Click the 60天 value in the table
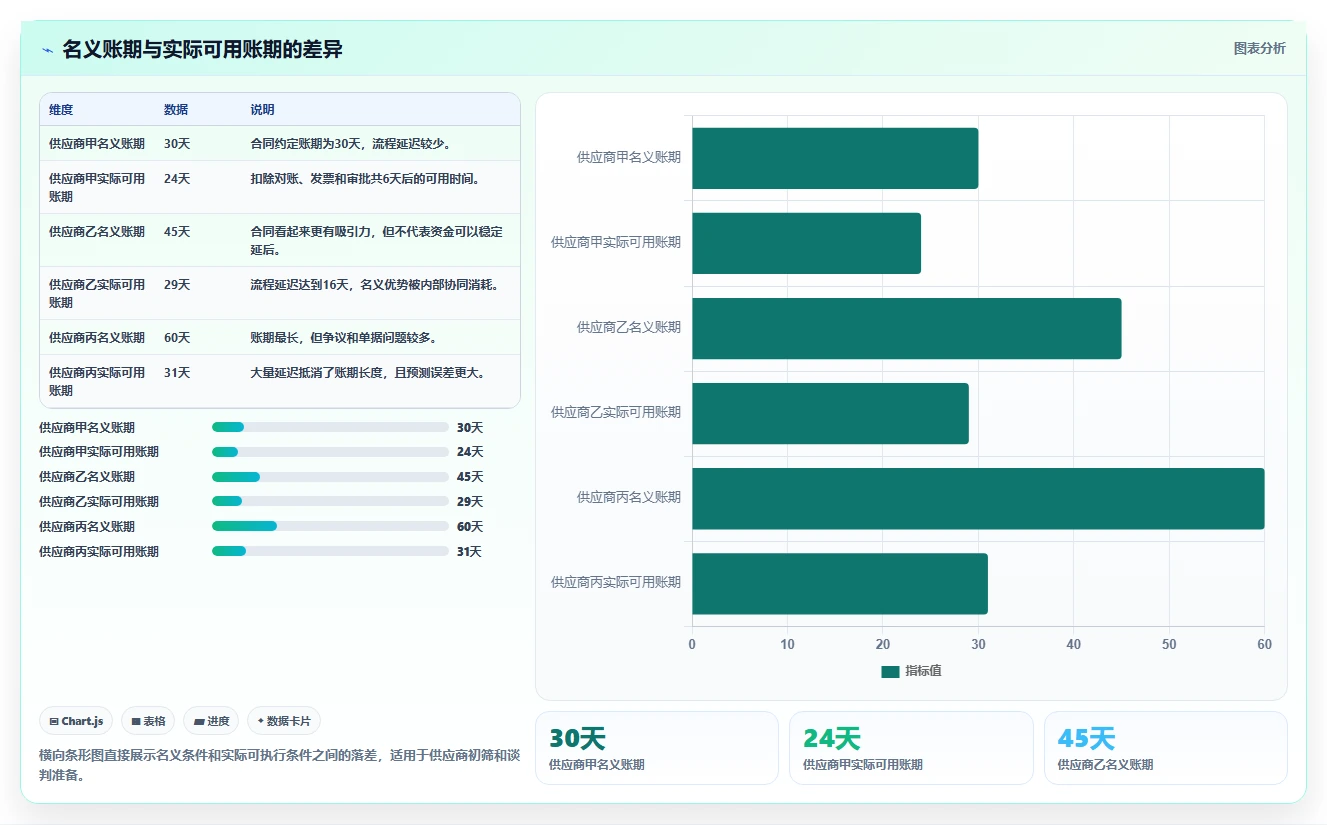 177,338
